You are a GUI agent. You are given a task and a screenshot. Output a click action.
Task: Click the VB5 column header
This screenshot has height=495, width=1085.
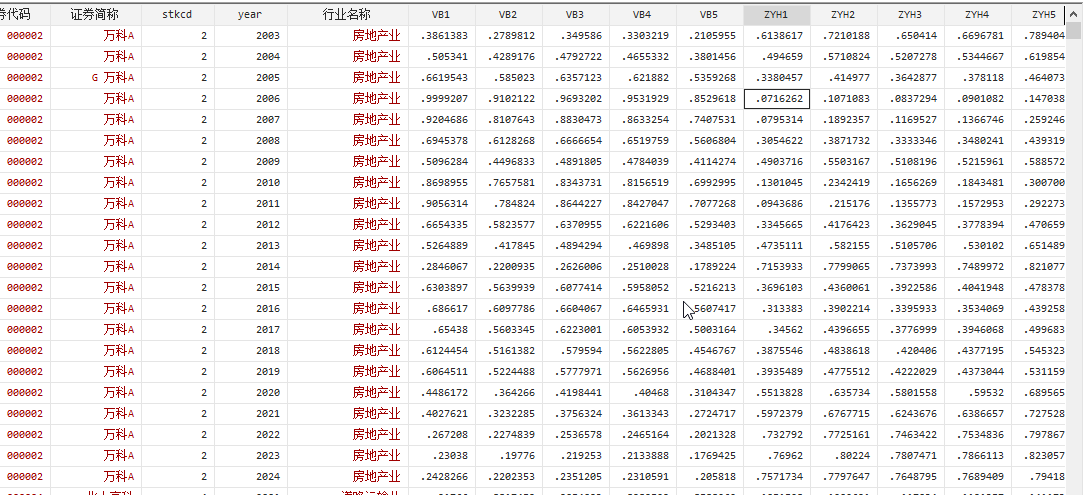tap(708, 15)
